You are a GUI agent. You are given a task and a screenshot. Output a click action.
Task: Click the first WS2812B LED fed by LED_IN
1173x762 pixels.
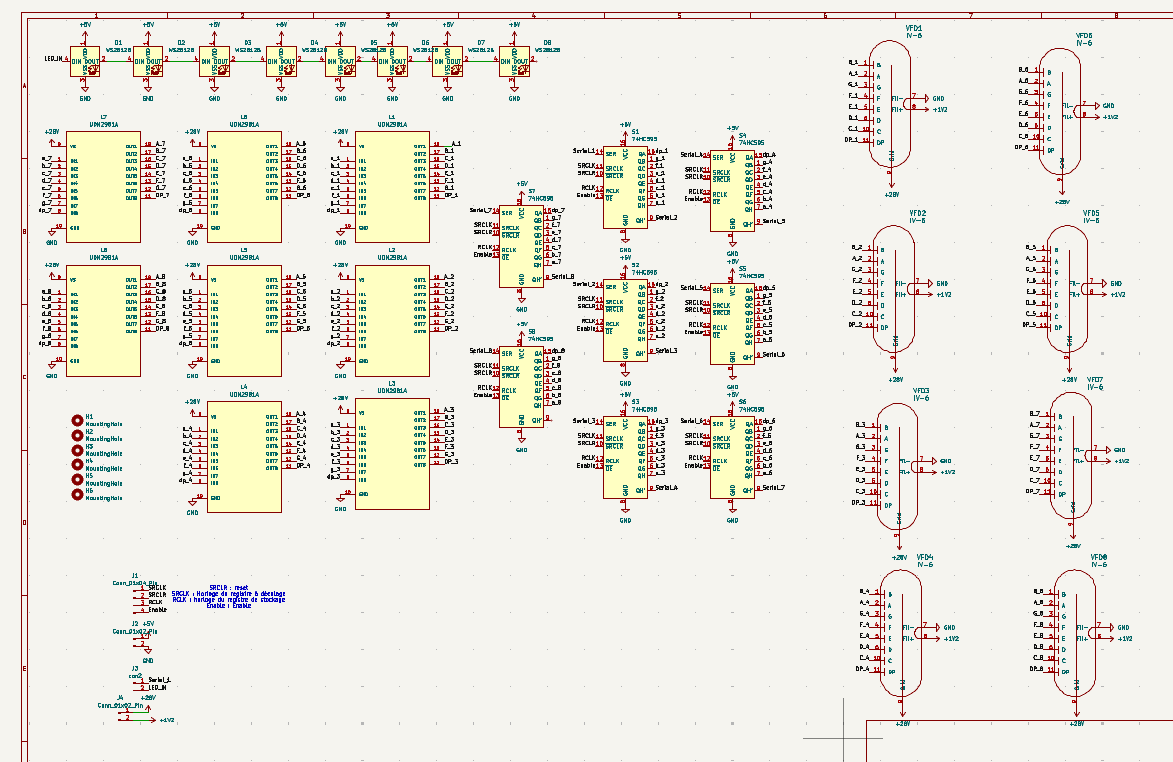tap(85, 61)
